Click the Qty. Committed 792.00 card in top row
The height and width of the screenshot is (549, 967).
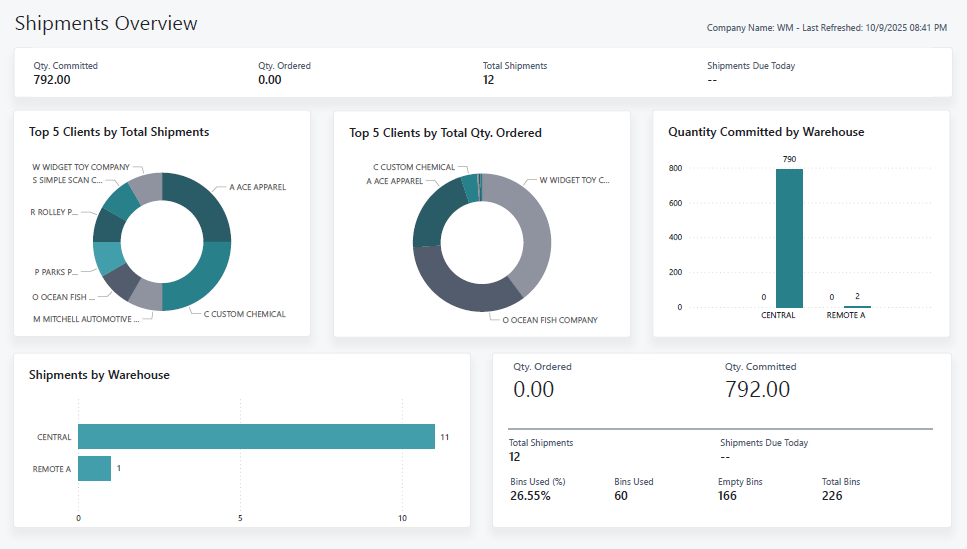[x=66, y=73]
